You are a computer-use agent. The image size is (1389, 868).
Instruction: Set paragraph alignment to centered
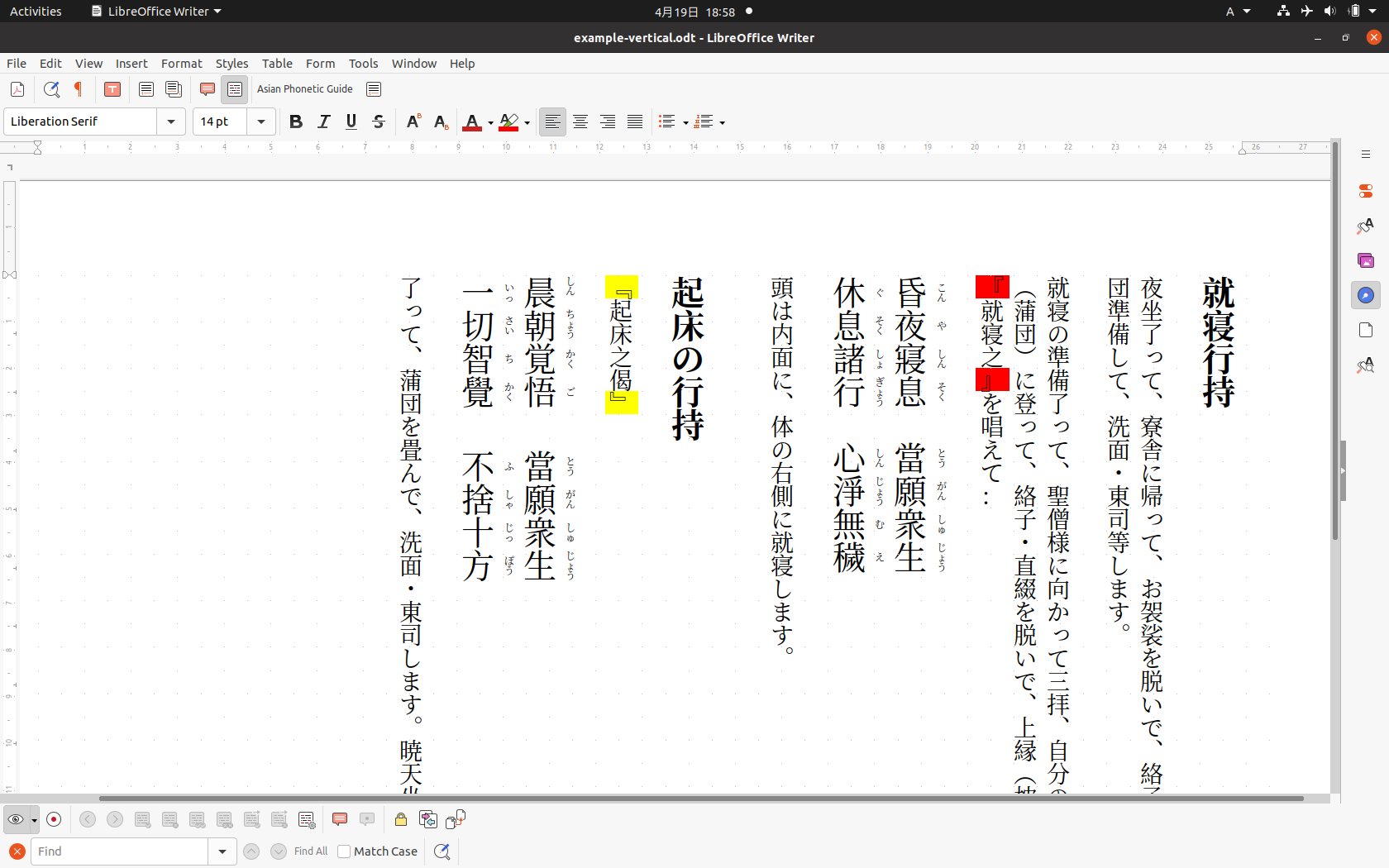(x=580, y=122)
